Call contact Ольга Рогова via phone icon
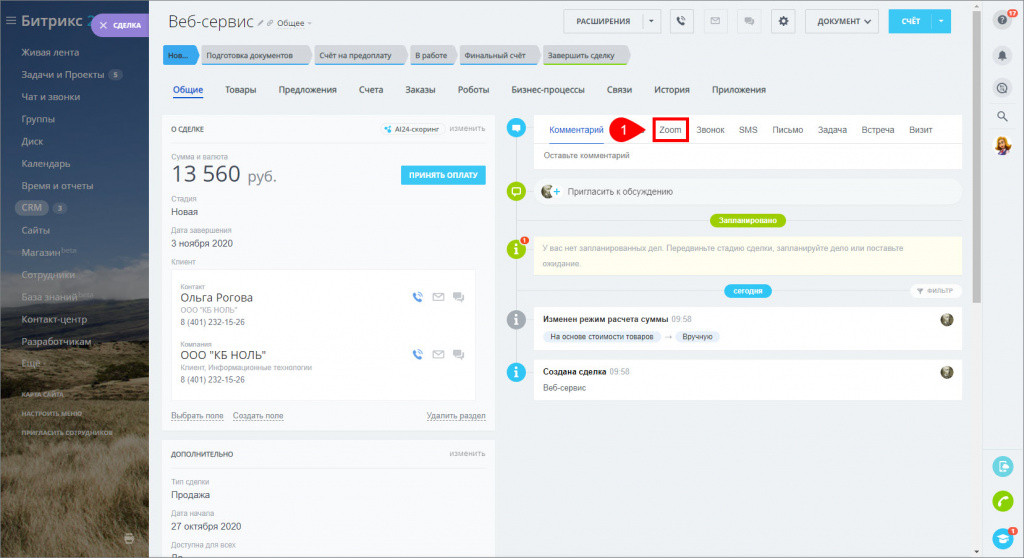This screenshot has width=1024, height=558. (417, 297)
